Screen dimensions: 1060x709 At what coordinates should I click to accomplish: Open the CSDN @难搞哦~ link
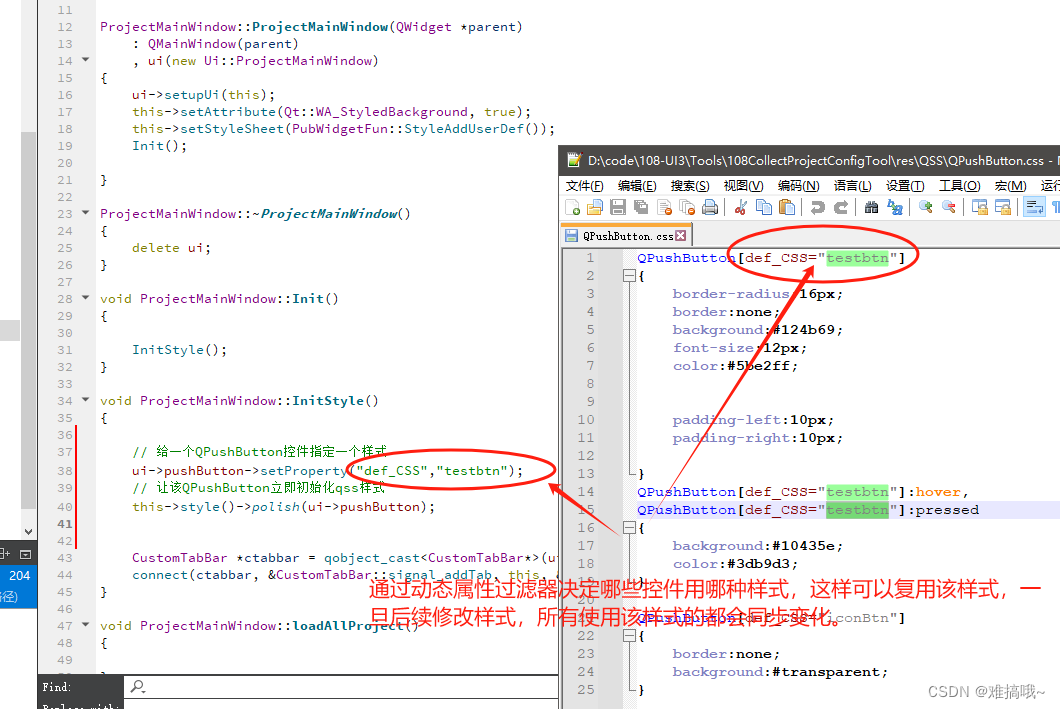click(x=985, y=690)
